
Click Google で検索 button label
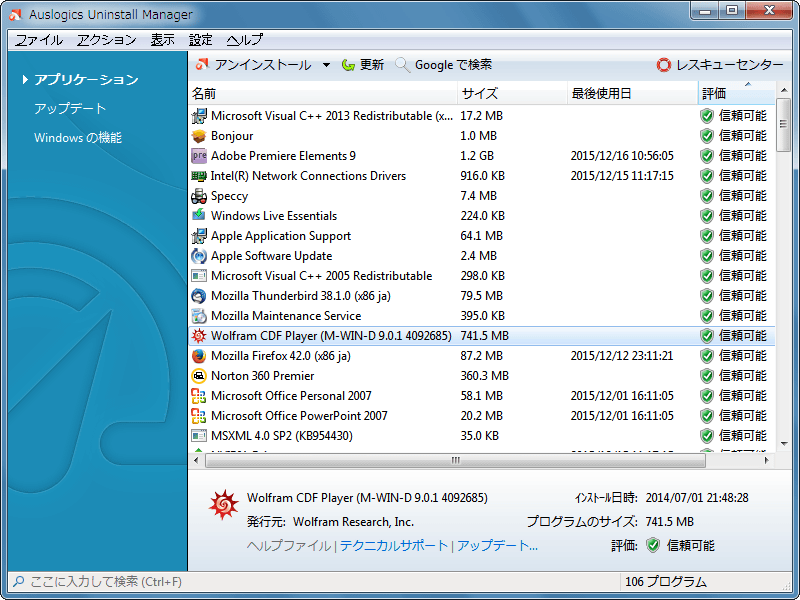click(x=454, y=65)
